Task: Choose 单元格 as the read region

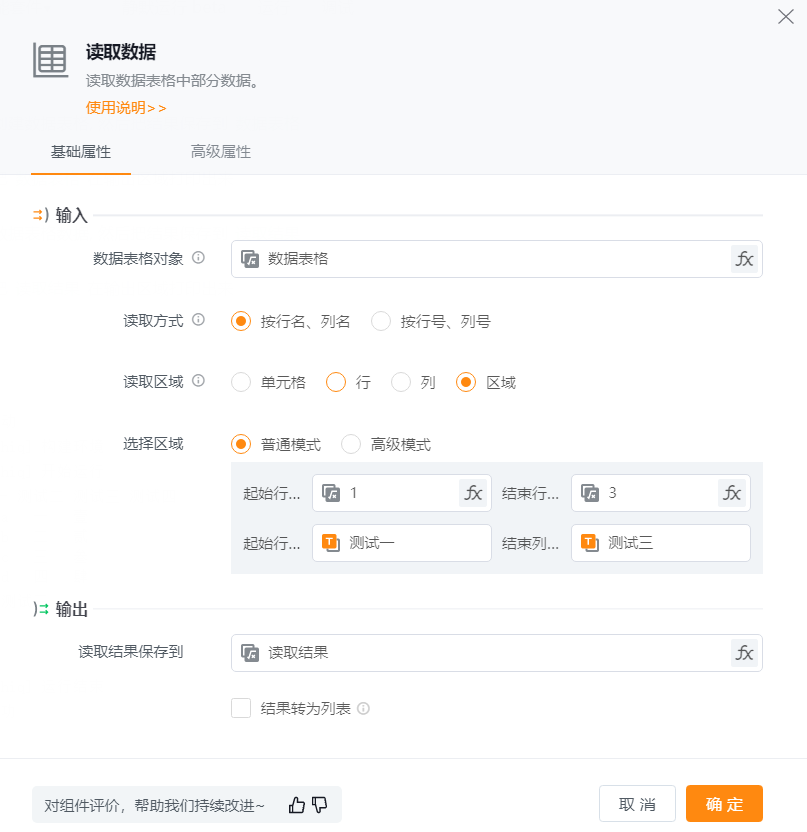Action: (x=241, y=382)
